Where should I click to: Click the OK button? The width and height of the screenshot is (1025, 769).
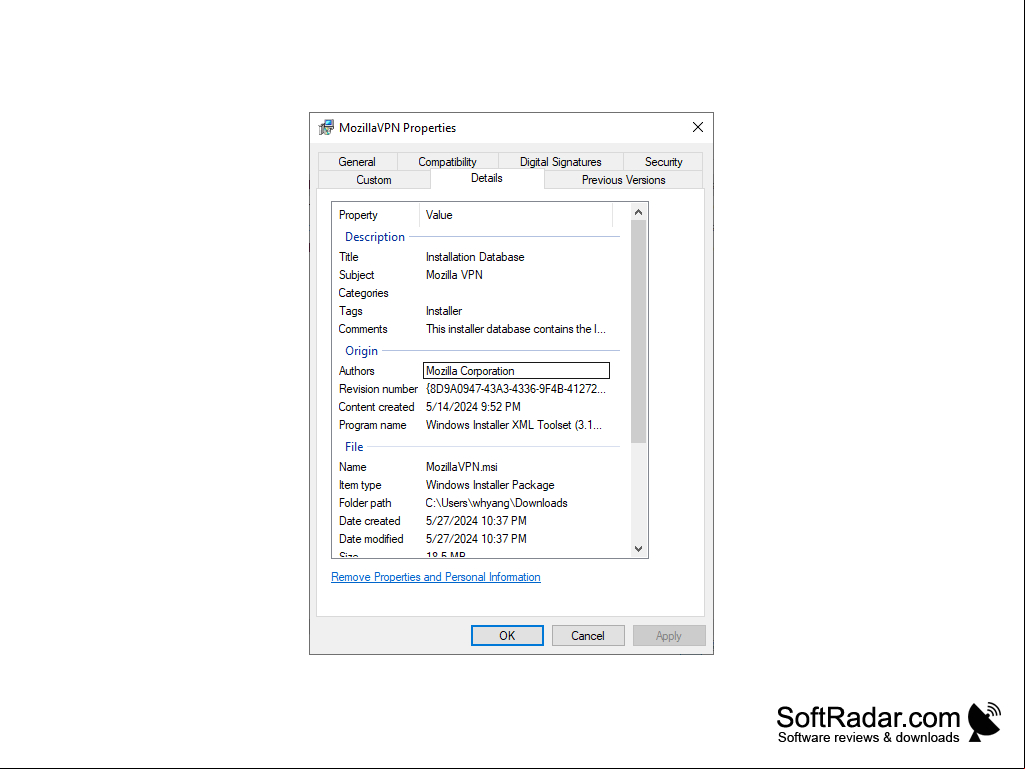[x=507, y=636]
